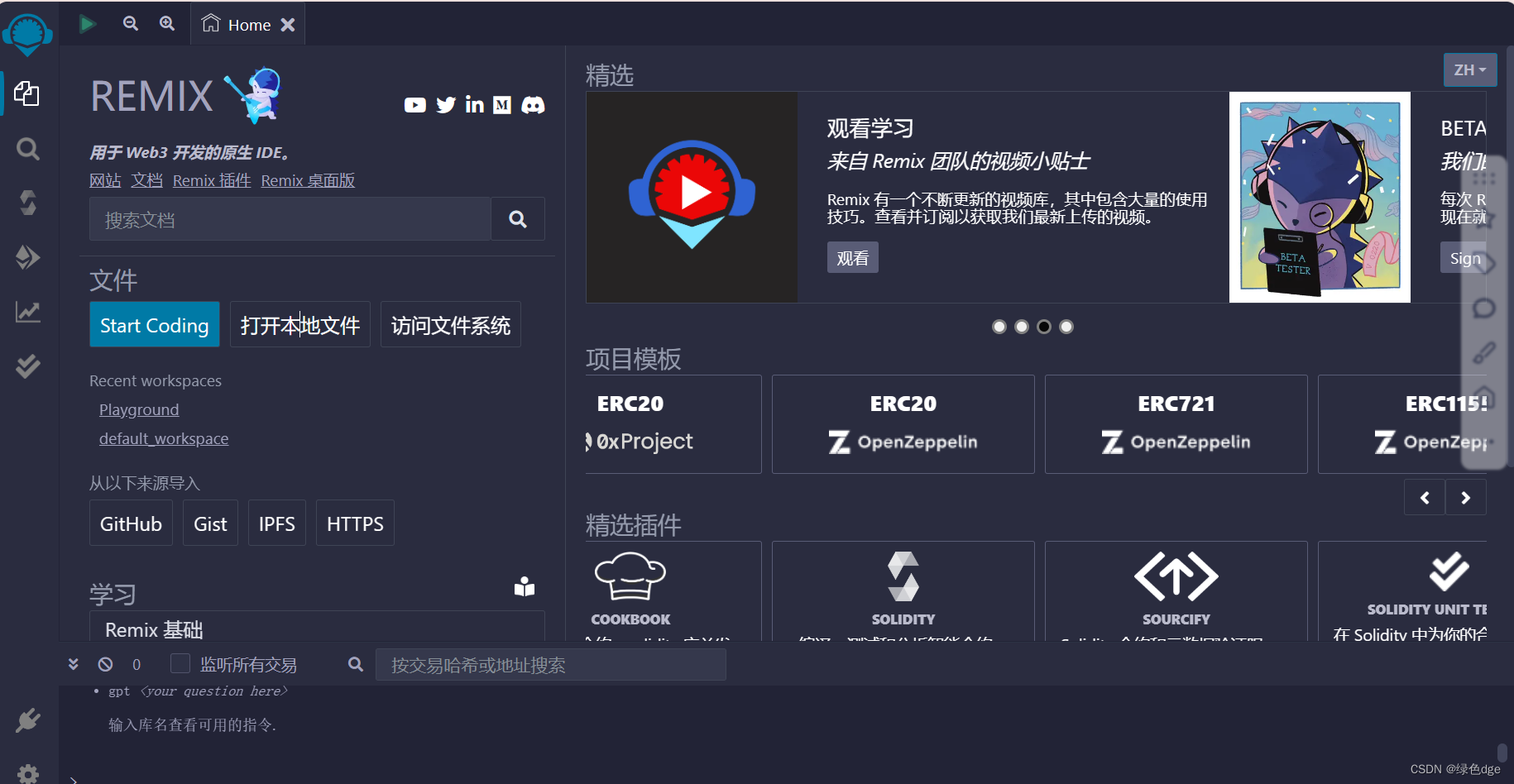Screen dimensions: 1514x784
Task: Open the Remix Discord icon
Action: click(533, 105)
